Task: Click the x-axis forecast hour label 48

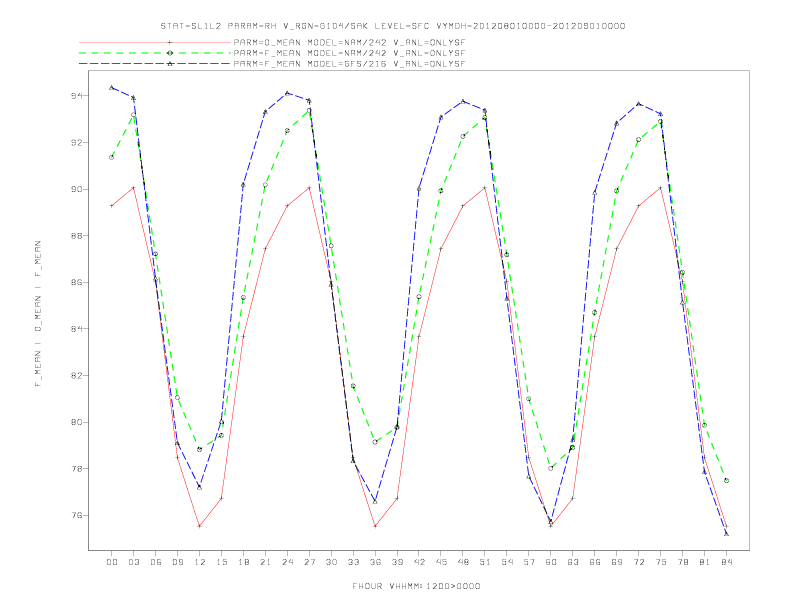Action: 463,562
